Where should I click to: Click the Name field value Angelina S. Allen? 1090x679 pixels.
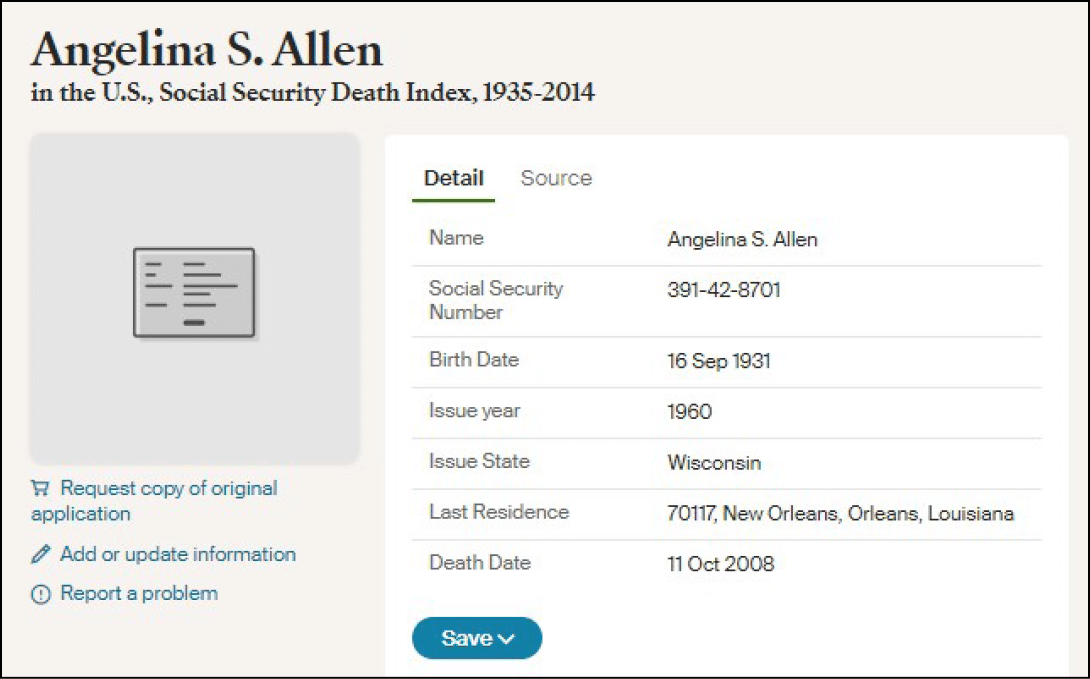click(x=742, y=240)
